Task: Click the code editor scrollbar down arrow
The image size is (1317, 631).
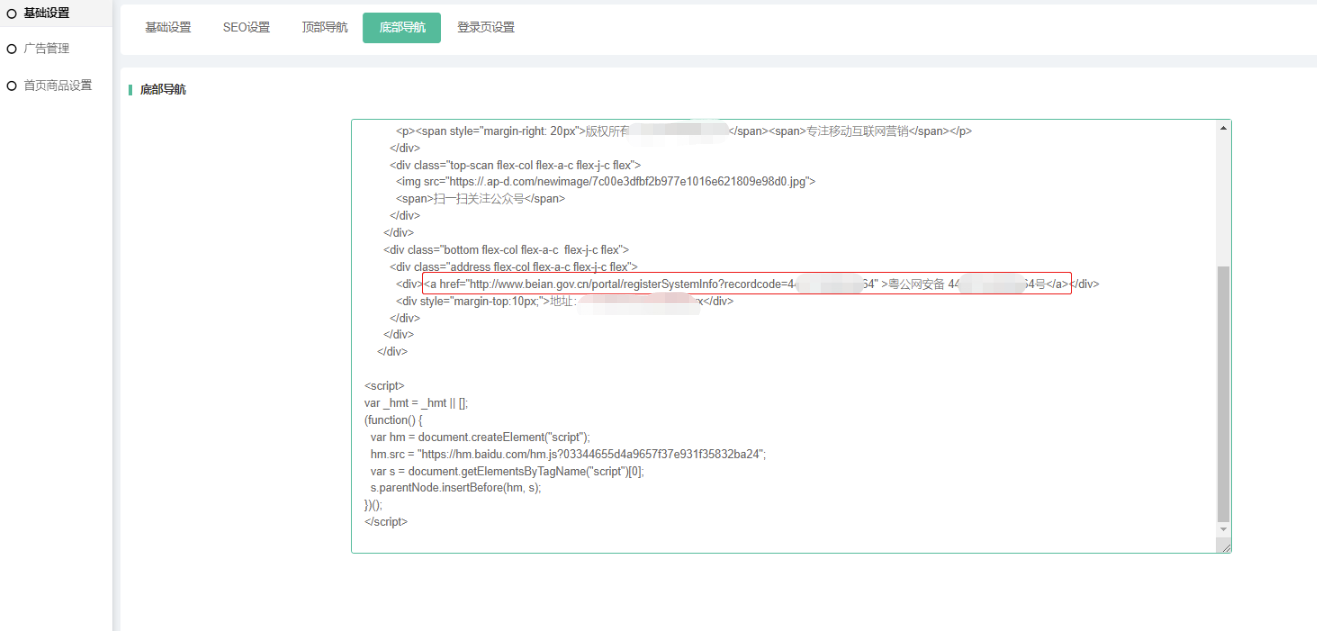Action: click(x=1223, y=529)
